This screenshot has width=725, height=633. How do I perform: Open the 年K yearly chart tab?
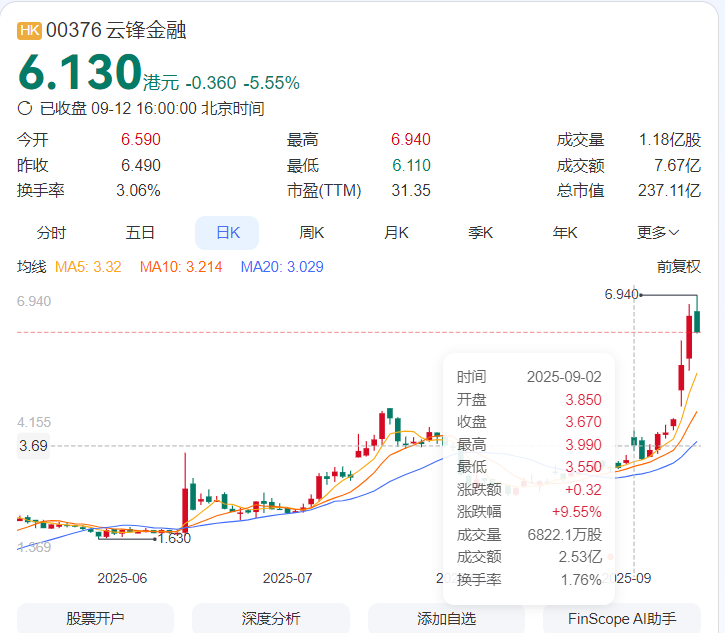565,233
